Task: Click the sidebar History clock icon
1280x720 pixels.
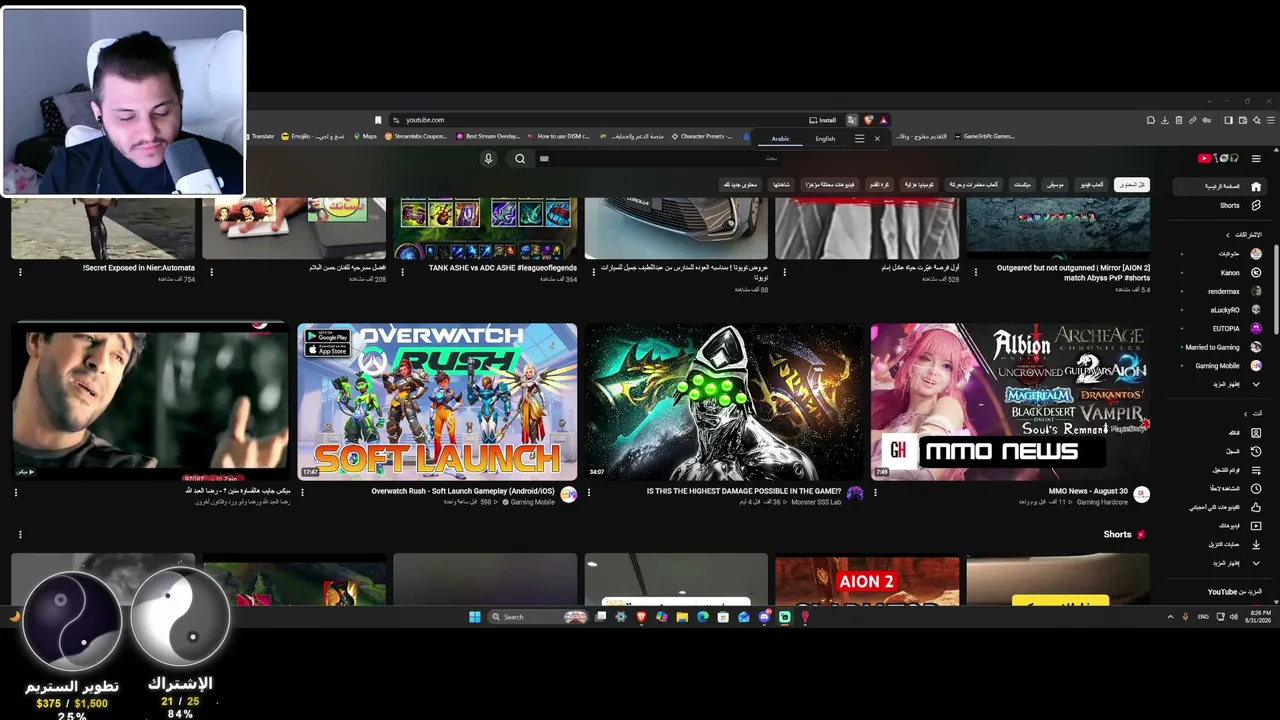Action: [x=1256, y=451]
